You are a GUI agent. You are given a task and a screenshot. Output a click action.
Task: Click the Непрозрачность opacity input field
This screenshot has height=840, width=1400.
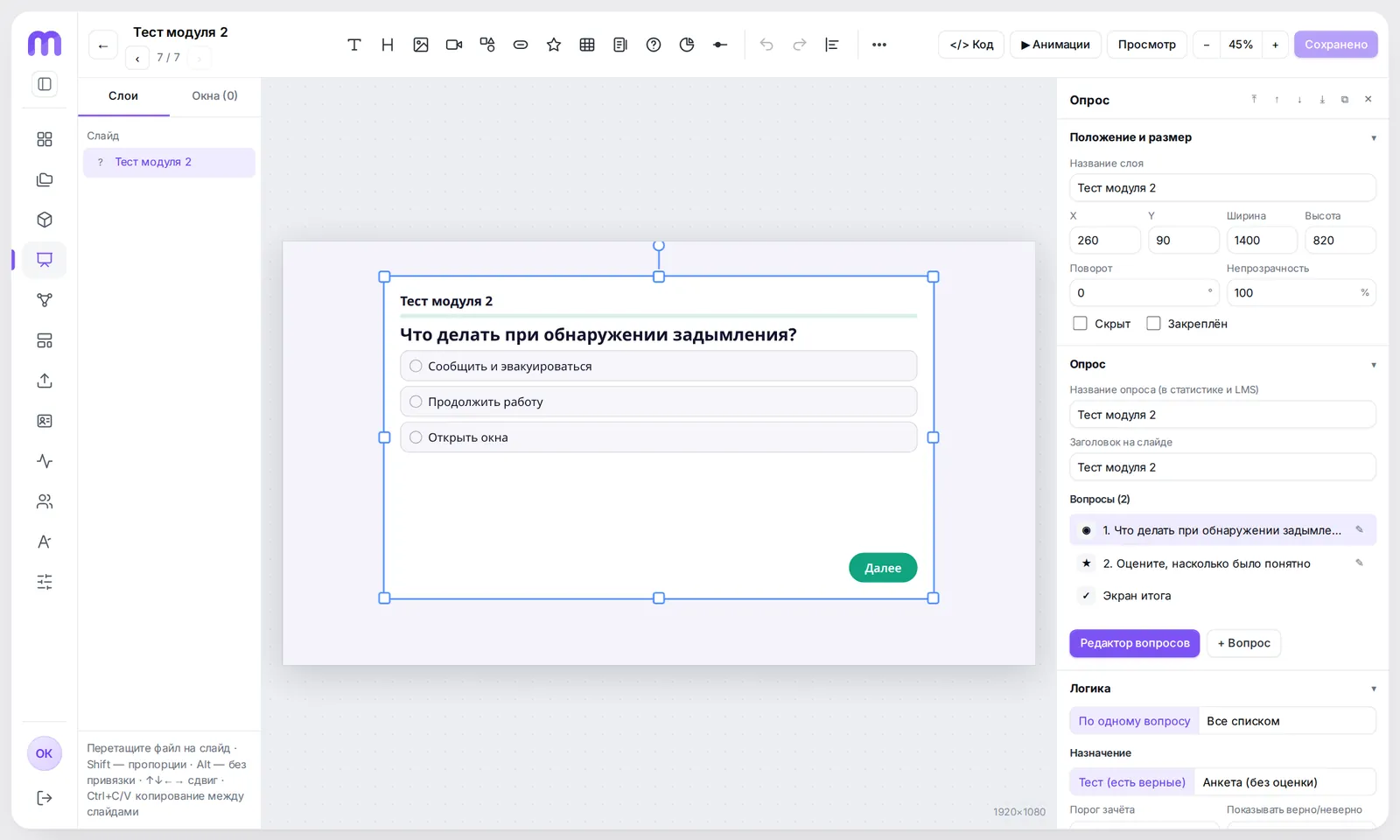coord(1301,293)
